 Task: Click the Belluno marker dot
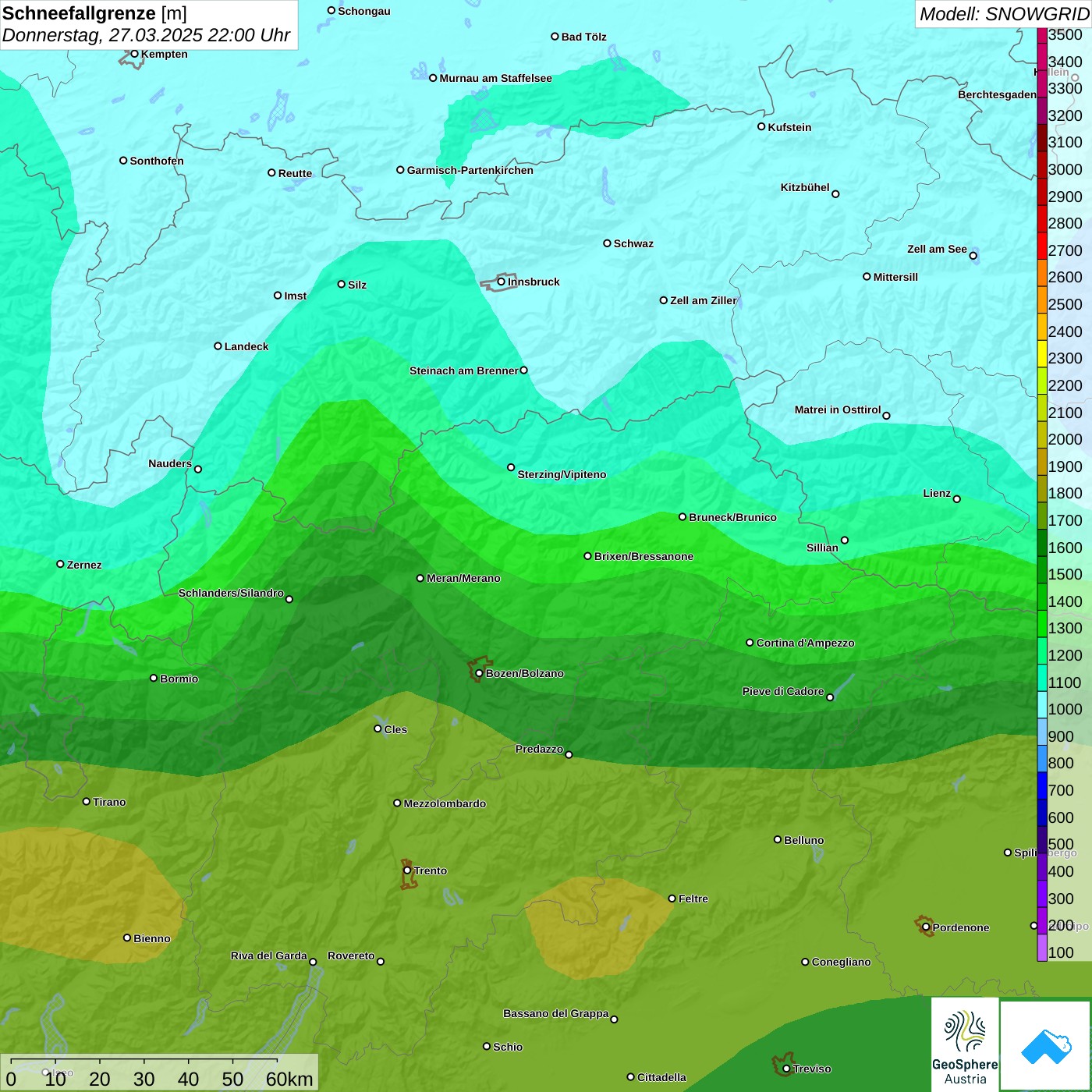tap(778, 839)
